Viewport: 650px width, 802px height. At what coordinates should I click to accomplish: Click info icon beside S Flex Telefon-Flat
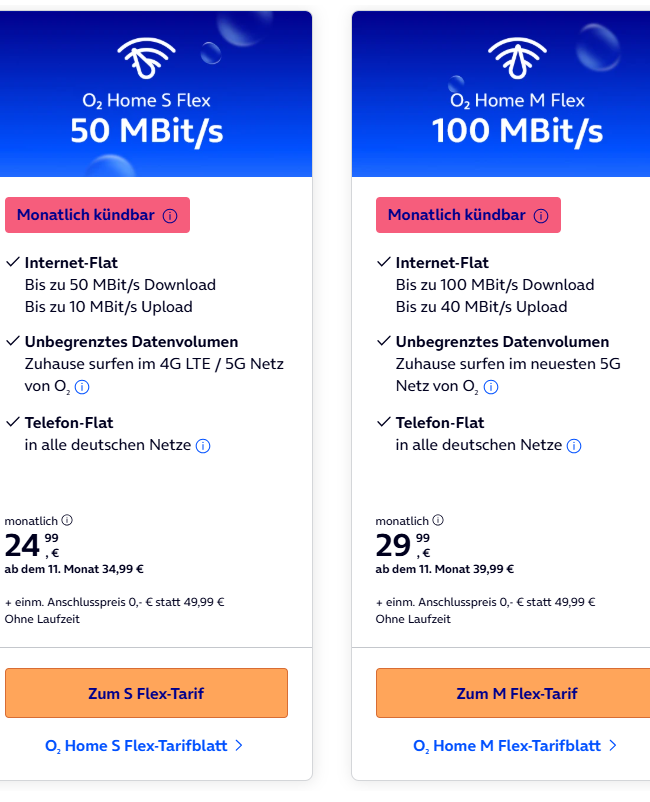(203, 446)
